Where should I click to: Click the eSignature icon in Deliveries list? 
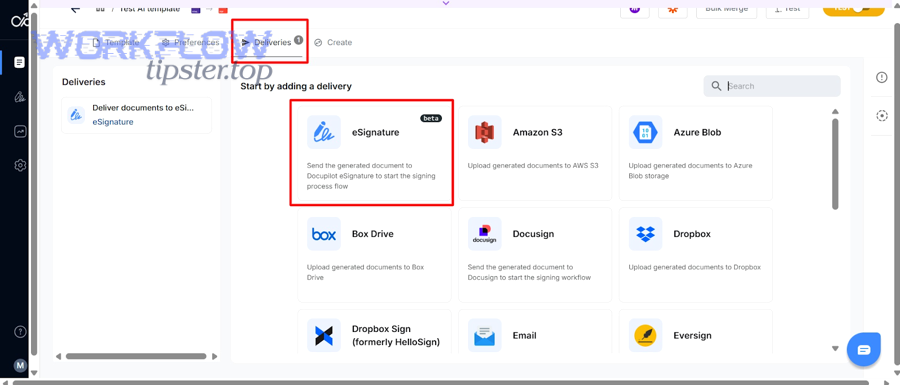76,115
